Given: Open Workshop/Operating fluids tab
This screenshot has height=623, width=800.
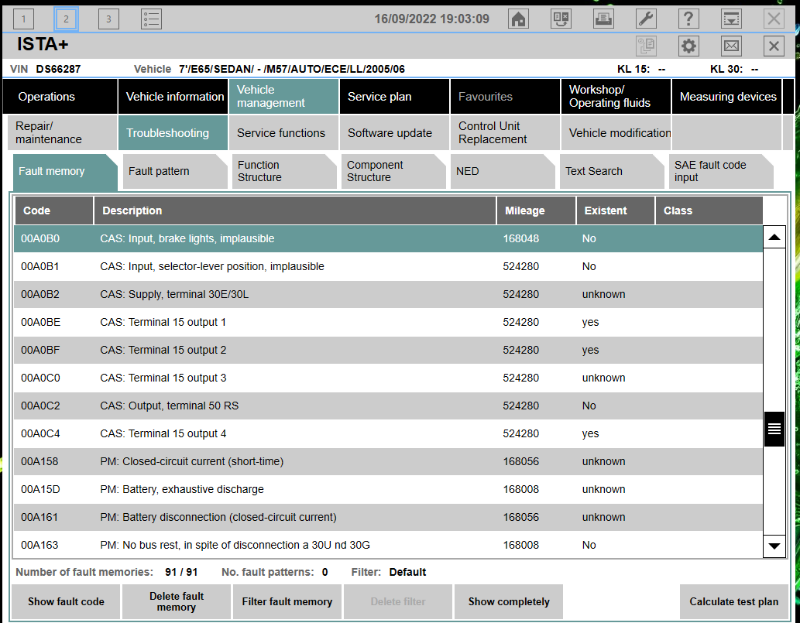Looking at the screenshot, I should (x=615, y=96).
